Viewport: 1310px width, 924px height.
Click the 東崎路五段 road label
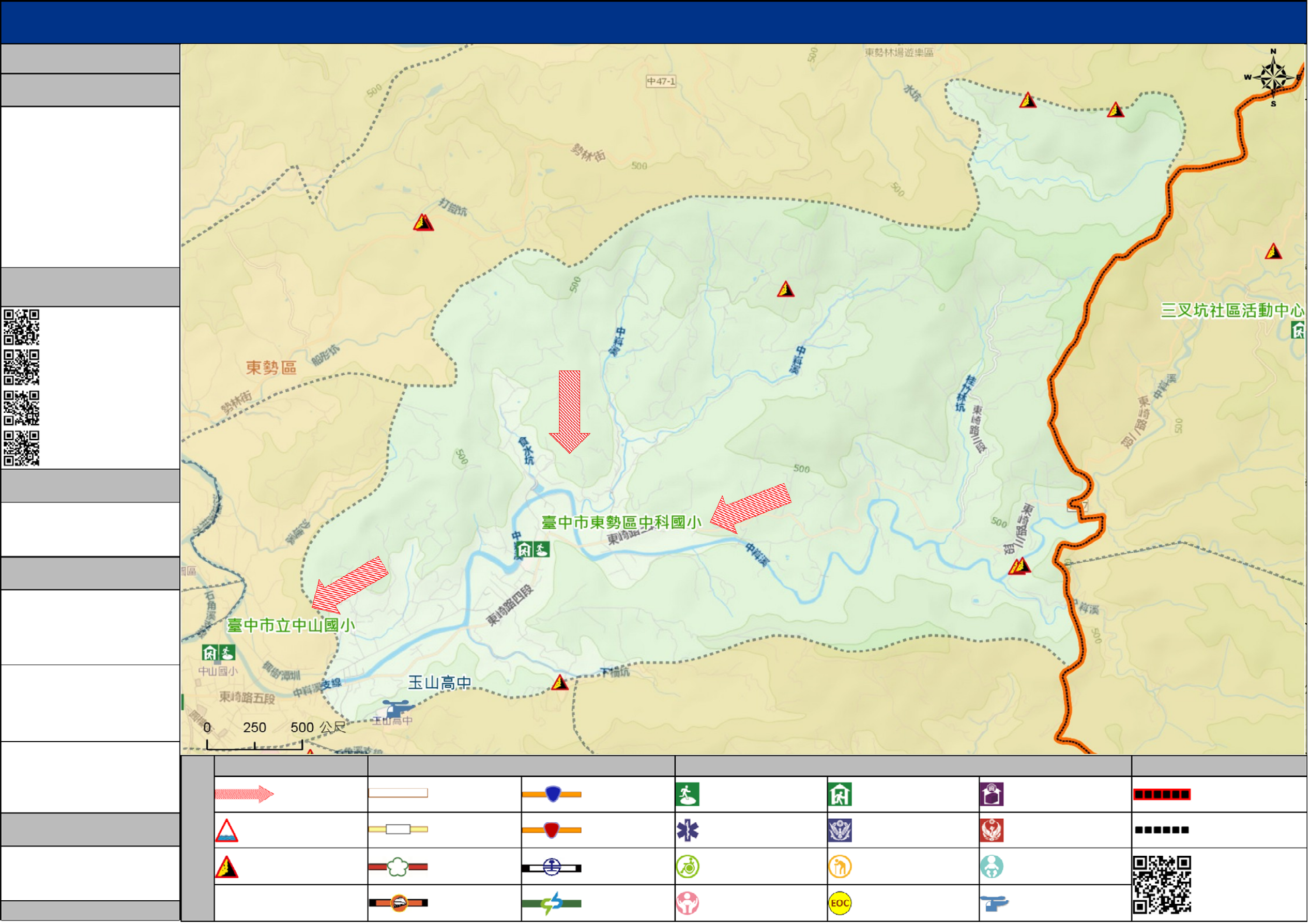coord(248,698)
